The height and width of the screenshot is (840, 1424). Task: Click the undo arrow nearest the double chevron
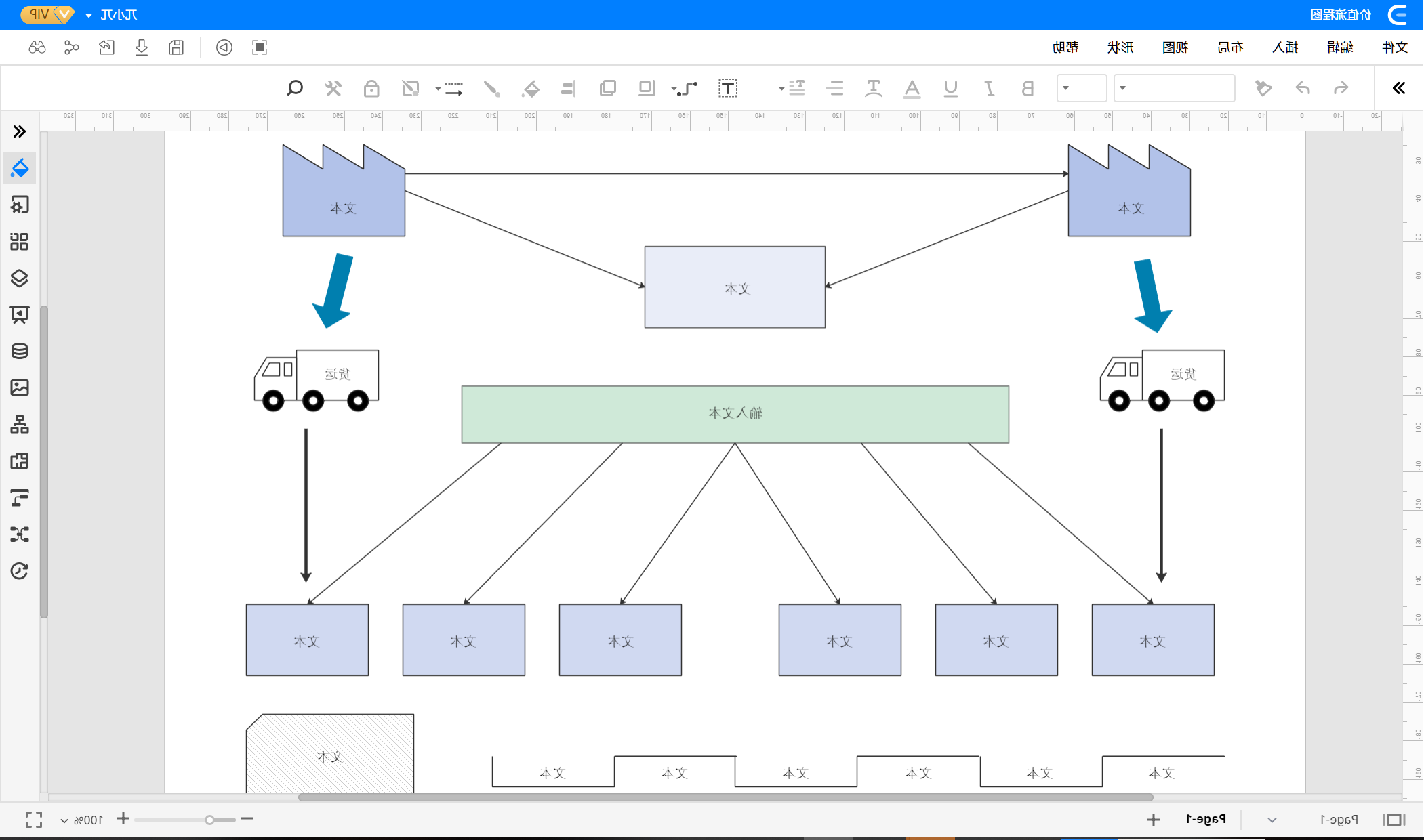tap(1341, 88)
